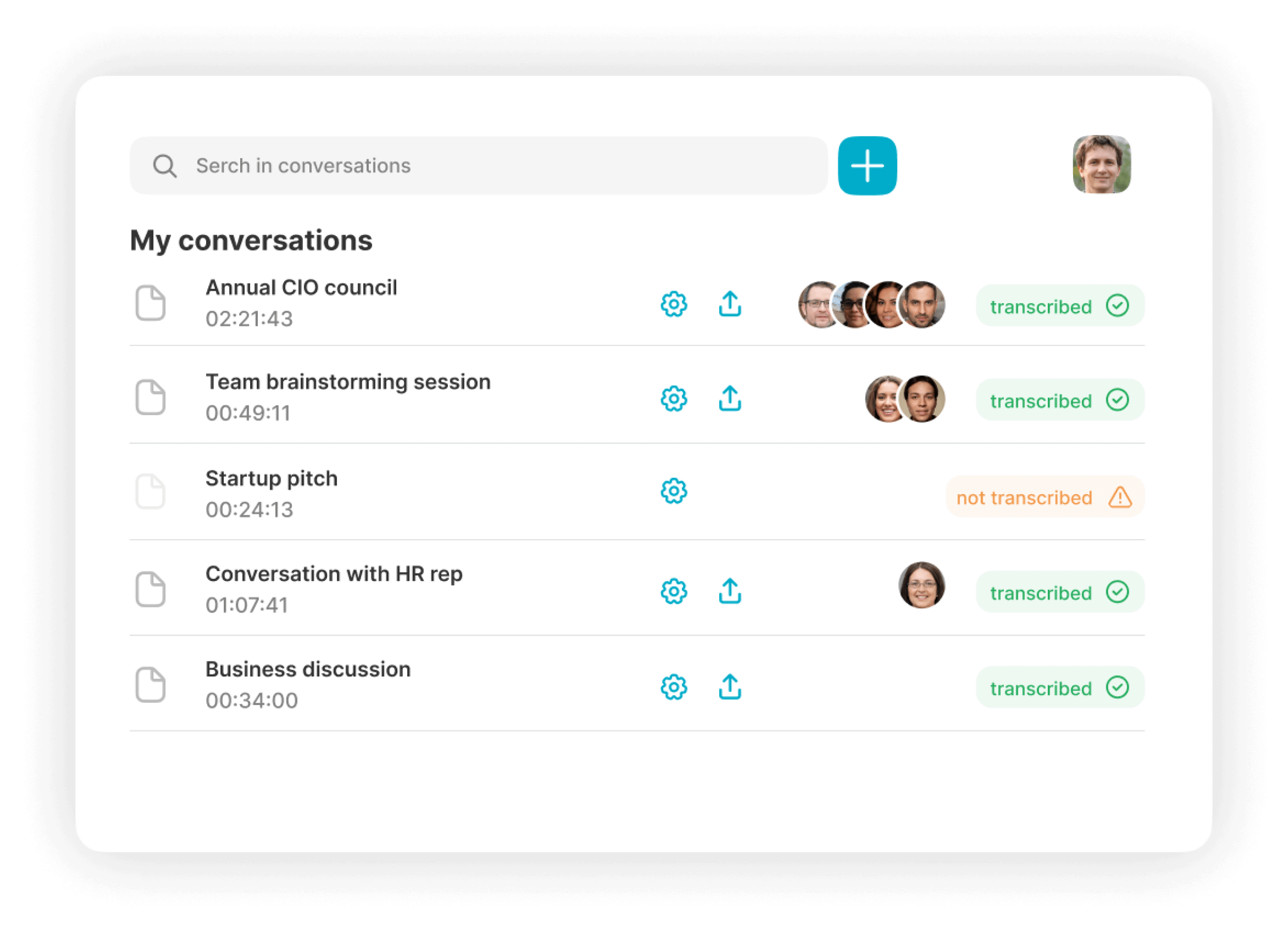Viewport: 1288px width, 928px height.
Task: Open the user profile avatar
Action: (1101, 165)
